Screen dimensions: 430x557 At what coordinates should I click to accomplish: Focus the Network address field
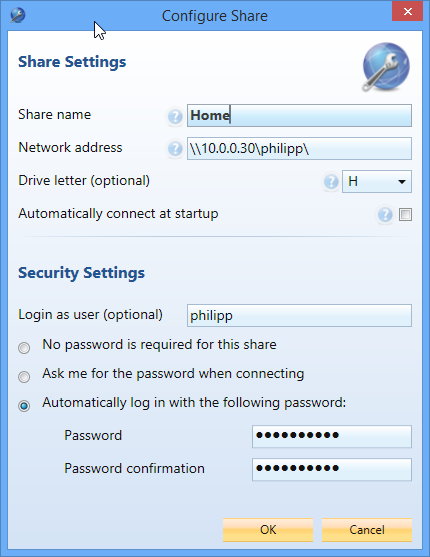pos(299,148)
